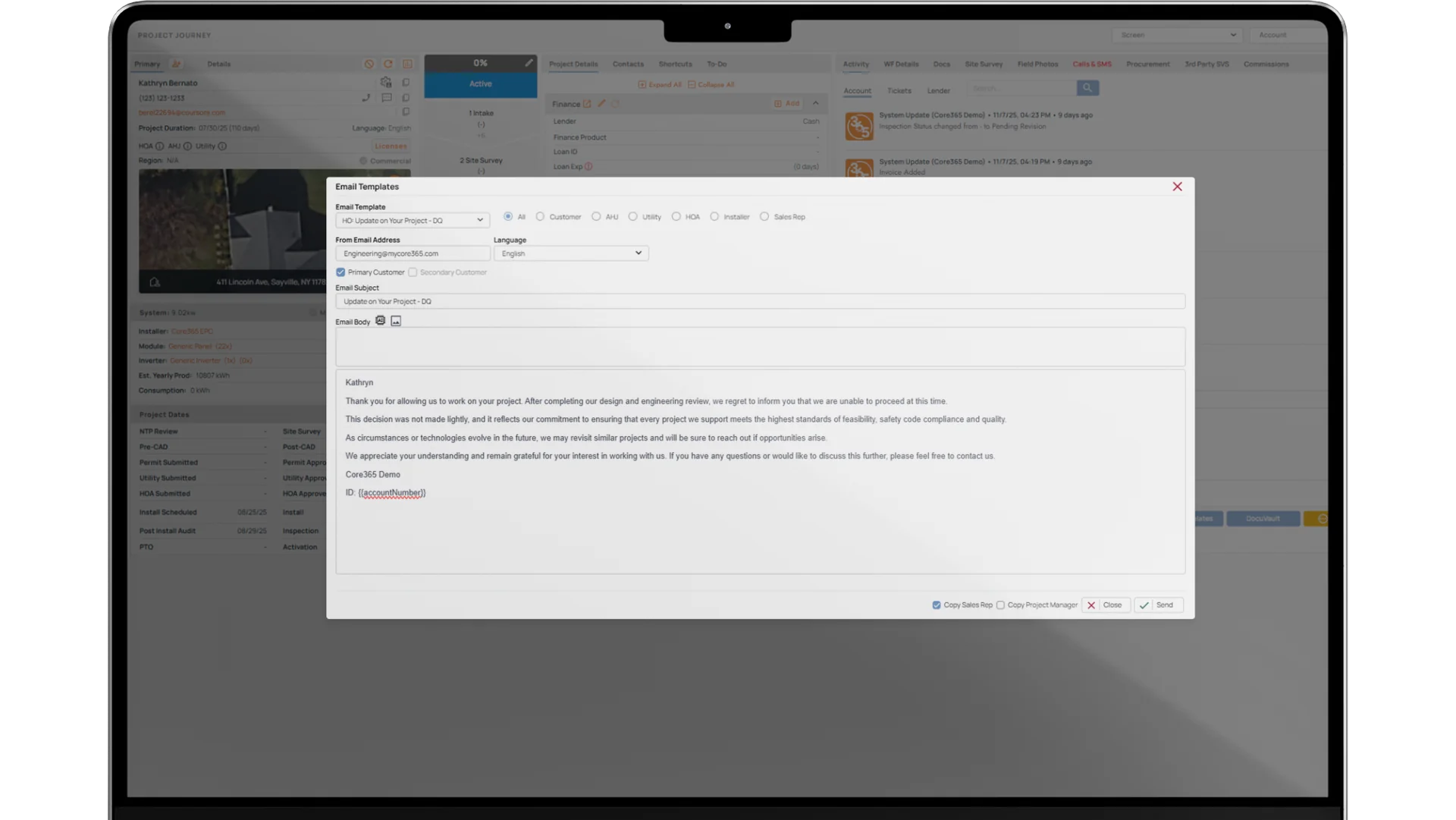Toggle the orange panel layout icon
Viewport: 1456px width, 820px height.
407,64
